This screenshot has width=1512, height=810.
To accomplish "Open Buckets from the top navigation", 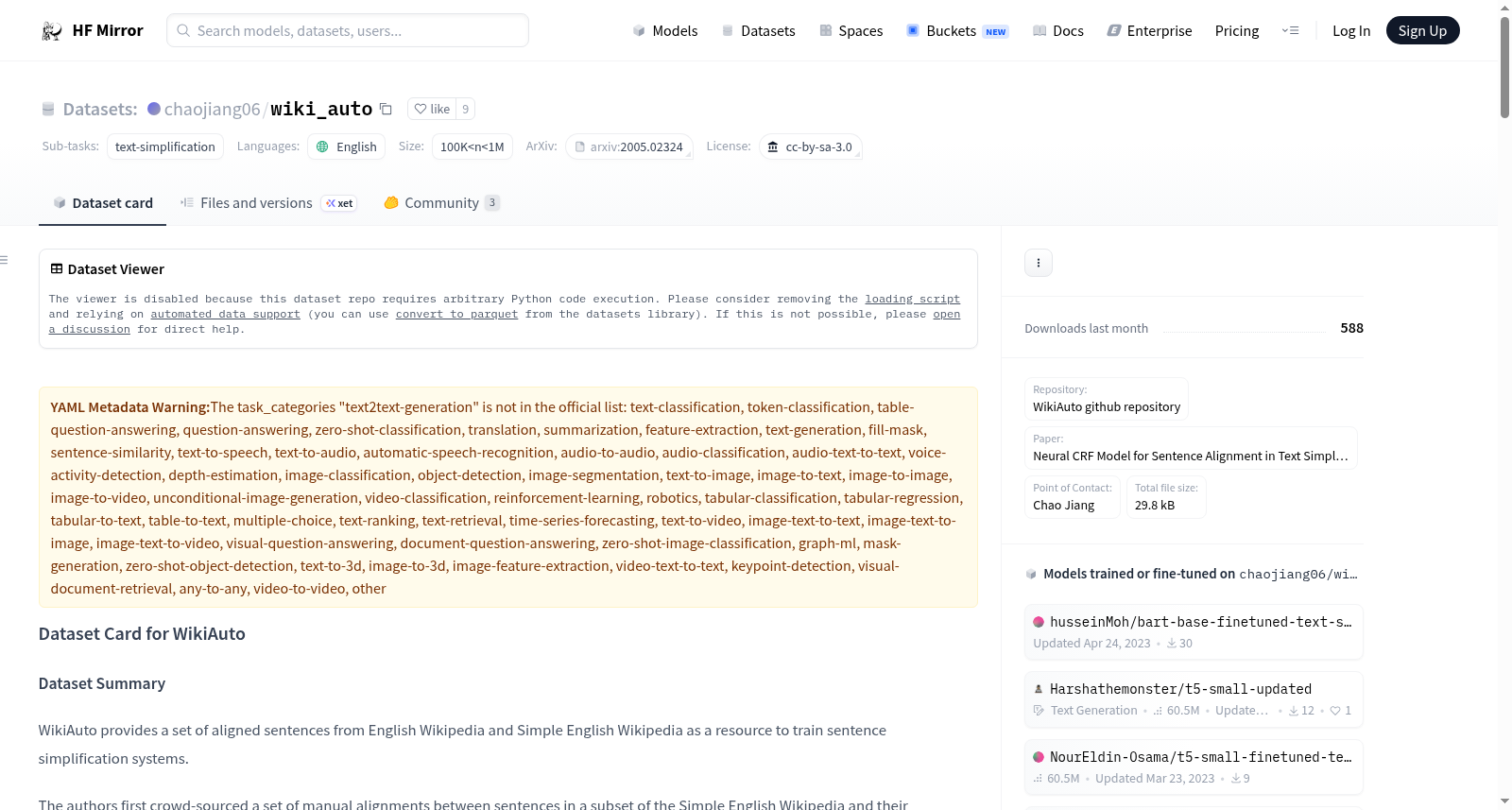I will click(957, 30).
